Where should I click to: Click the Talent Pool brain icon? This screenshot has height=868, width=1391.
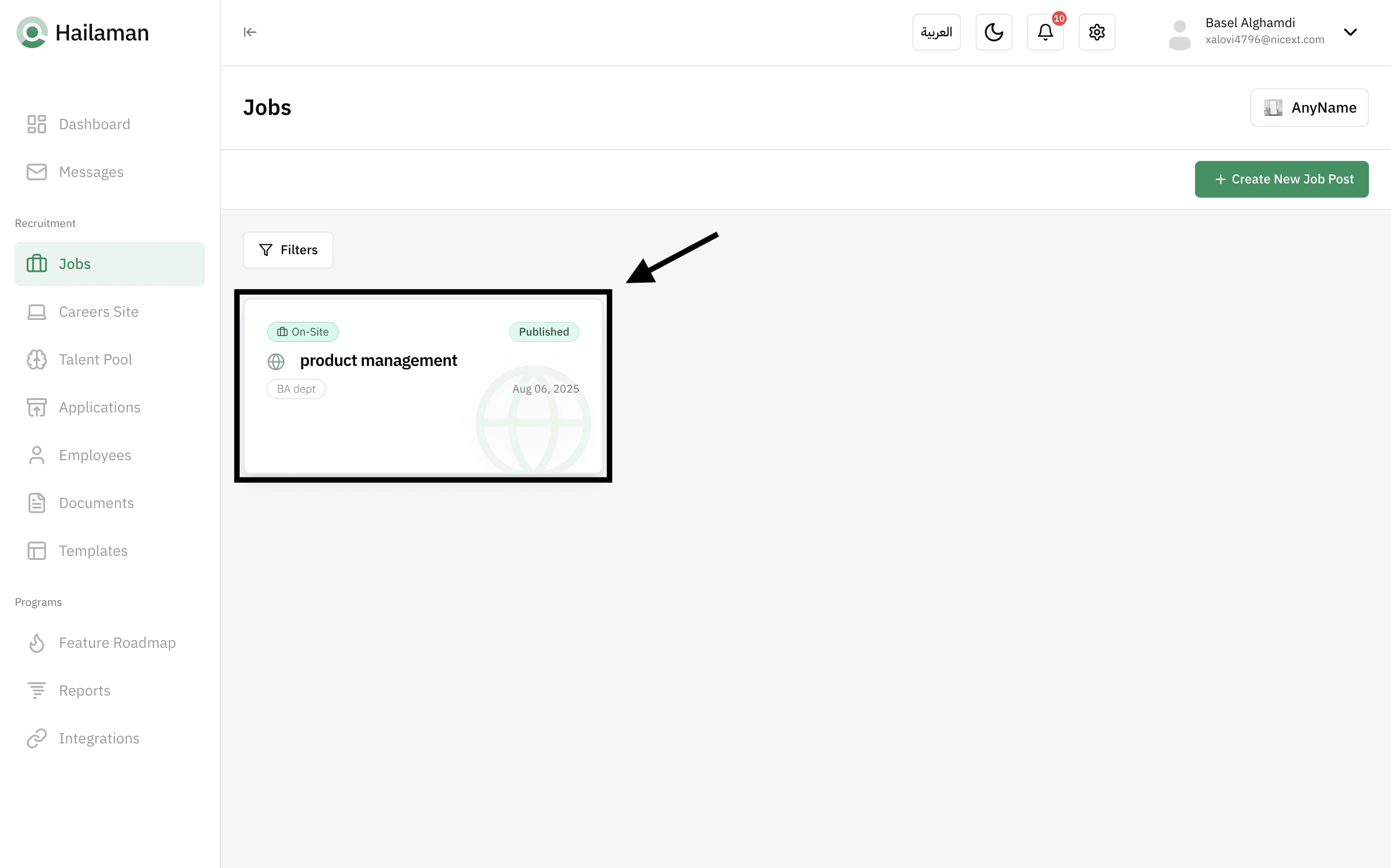point(37,360)
